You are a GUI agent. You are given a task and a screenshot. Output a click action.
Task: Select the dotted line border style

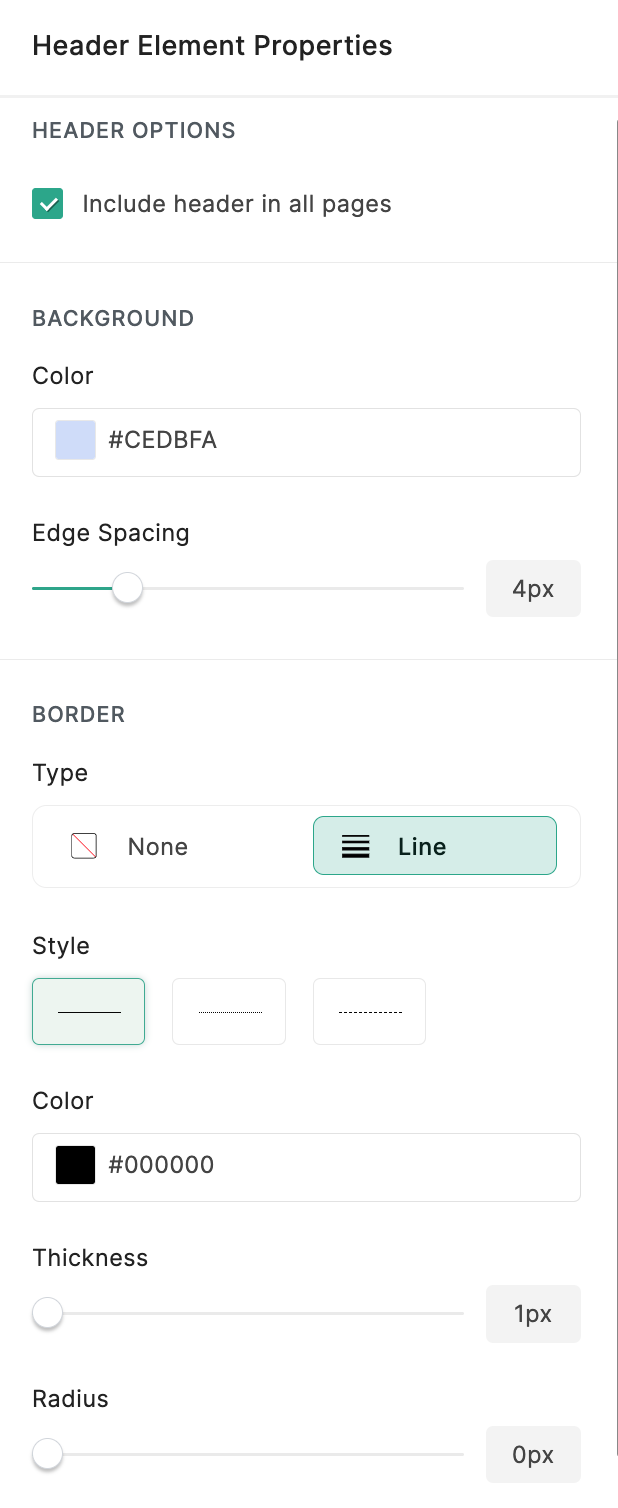click(229, 1012)
